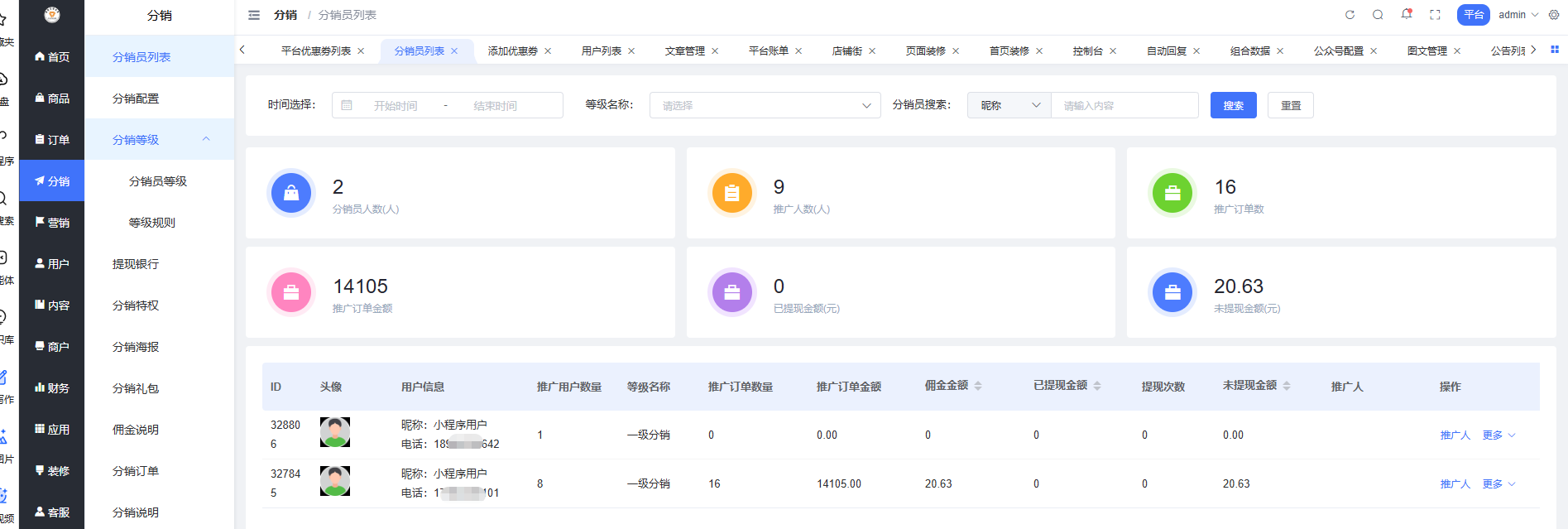Close the 平台优惠券列表 tab
This screenshot has width=1568, height=529.
361,51
